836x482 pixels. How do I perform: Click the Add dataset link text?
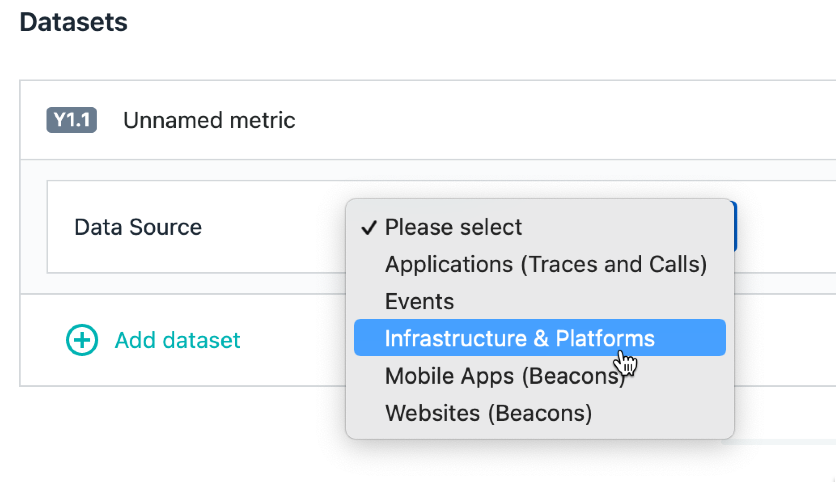coord(177,341)
